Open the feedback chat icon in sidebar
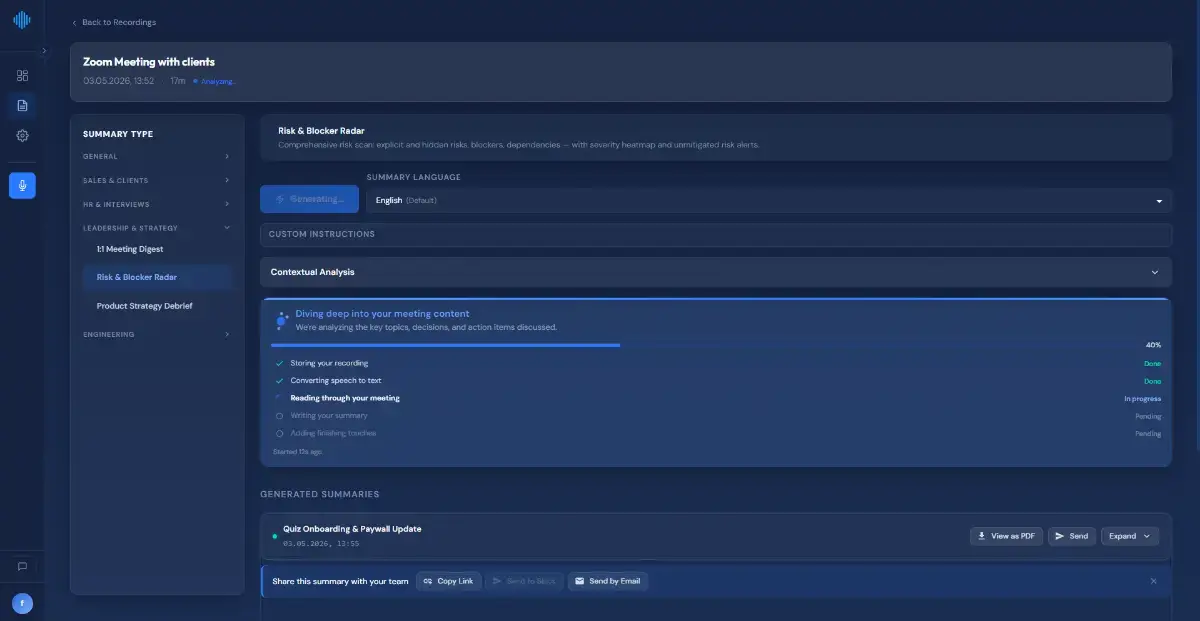 click(x=22, y=566)
